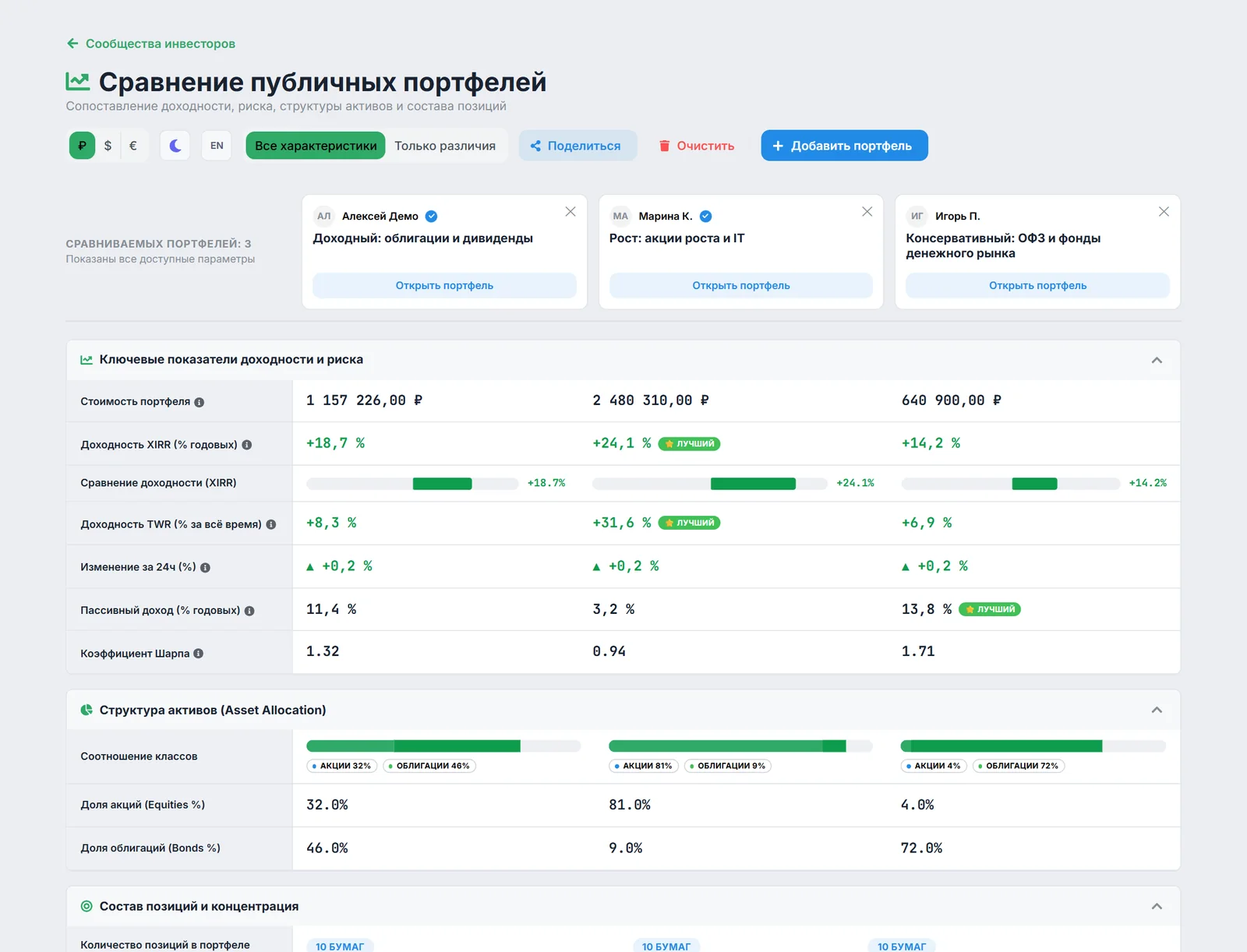Click АКЦИИ 81% tag
The width and height of the screenshot is (1247, 952).
[644, 766]
